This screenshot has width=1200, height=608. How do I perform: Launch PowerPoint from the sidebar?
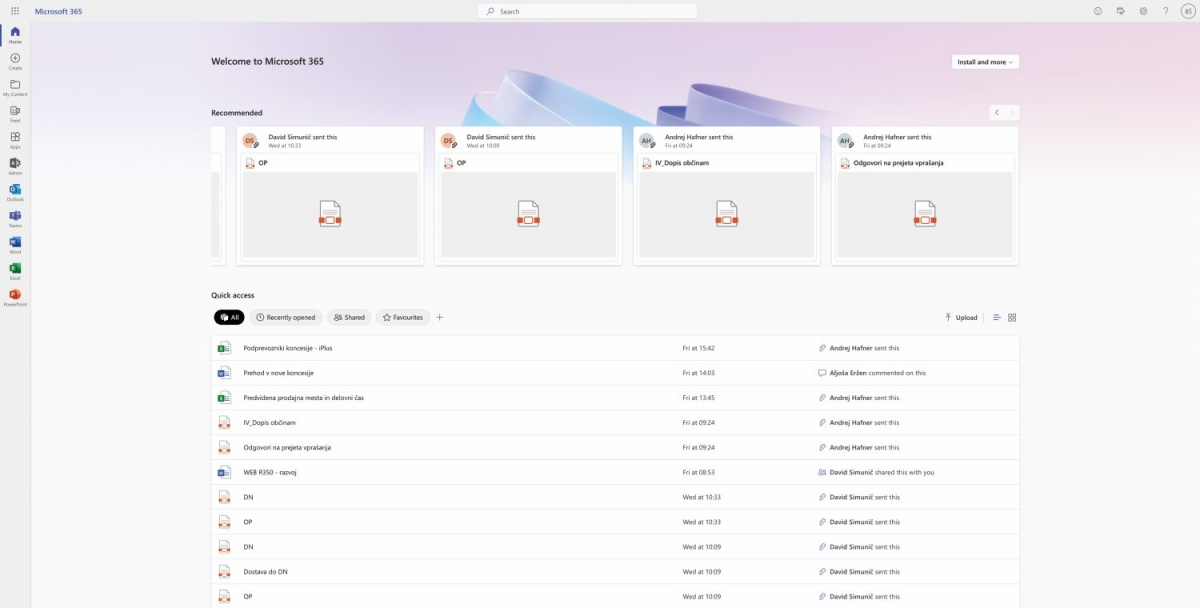pyautogui.click(x=15, y=297)
